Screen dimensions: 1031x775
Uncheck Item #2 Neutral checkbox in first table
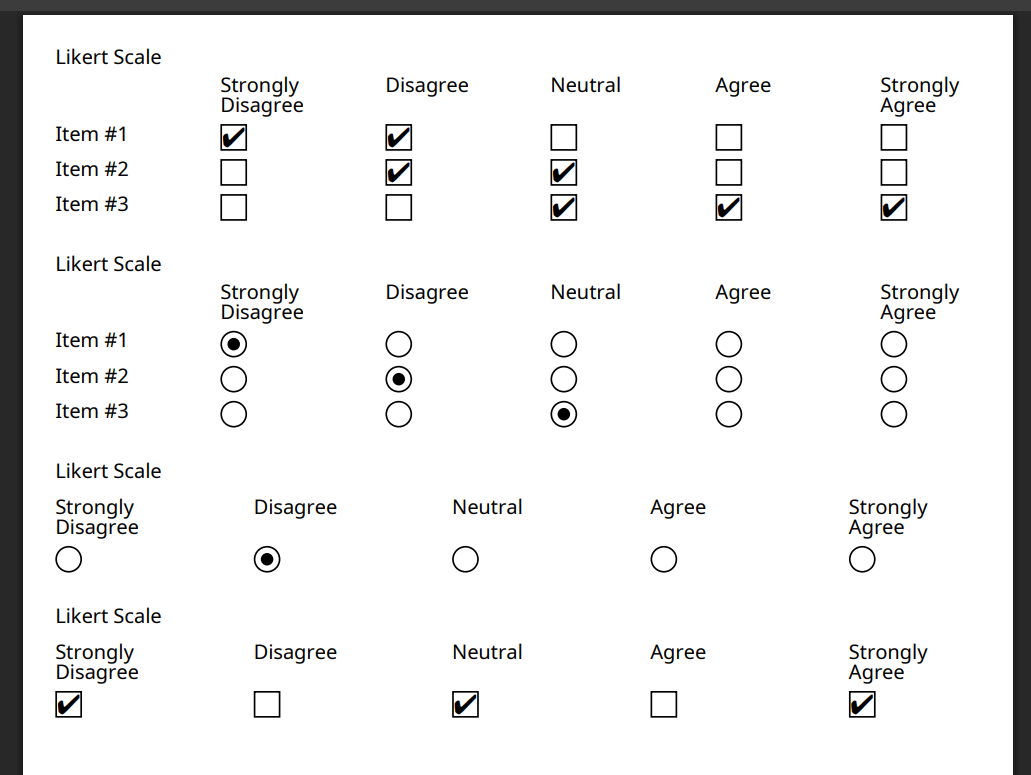click(x=563, y=173)
